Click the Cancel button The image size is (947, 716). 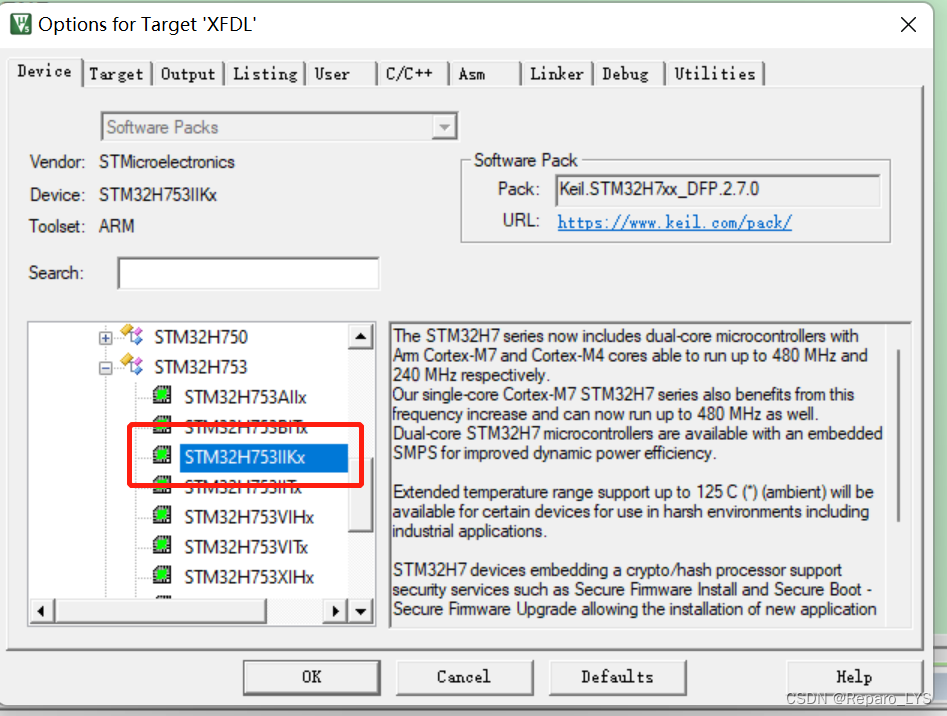[x=464, y=677]
